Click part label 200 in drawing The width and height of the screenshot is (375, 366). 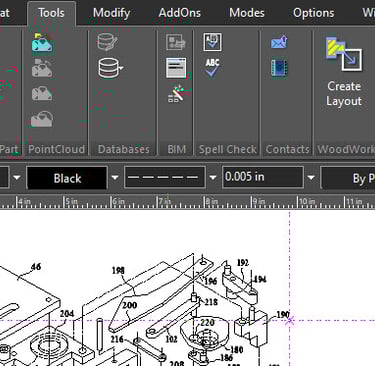tap(130, 305)
